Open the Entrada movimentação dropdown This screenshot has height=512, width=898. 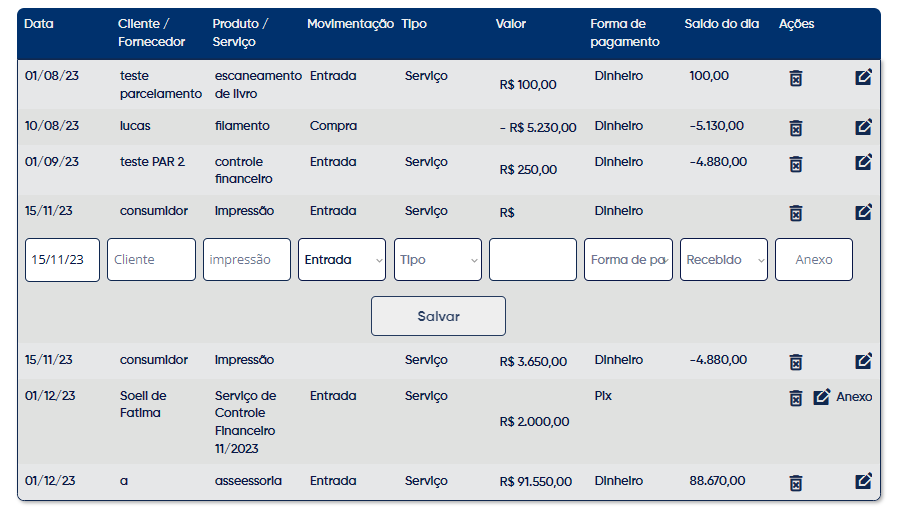[x=342, y=259]
